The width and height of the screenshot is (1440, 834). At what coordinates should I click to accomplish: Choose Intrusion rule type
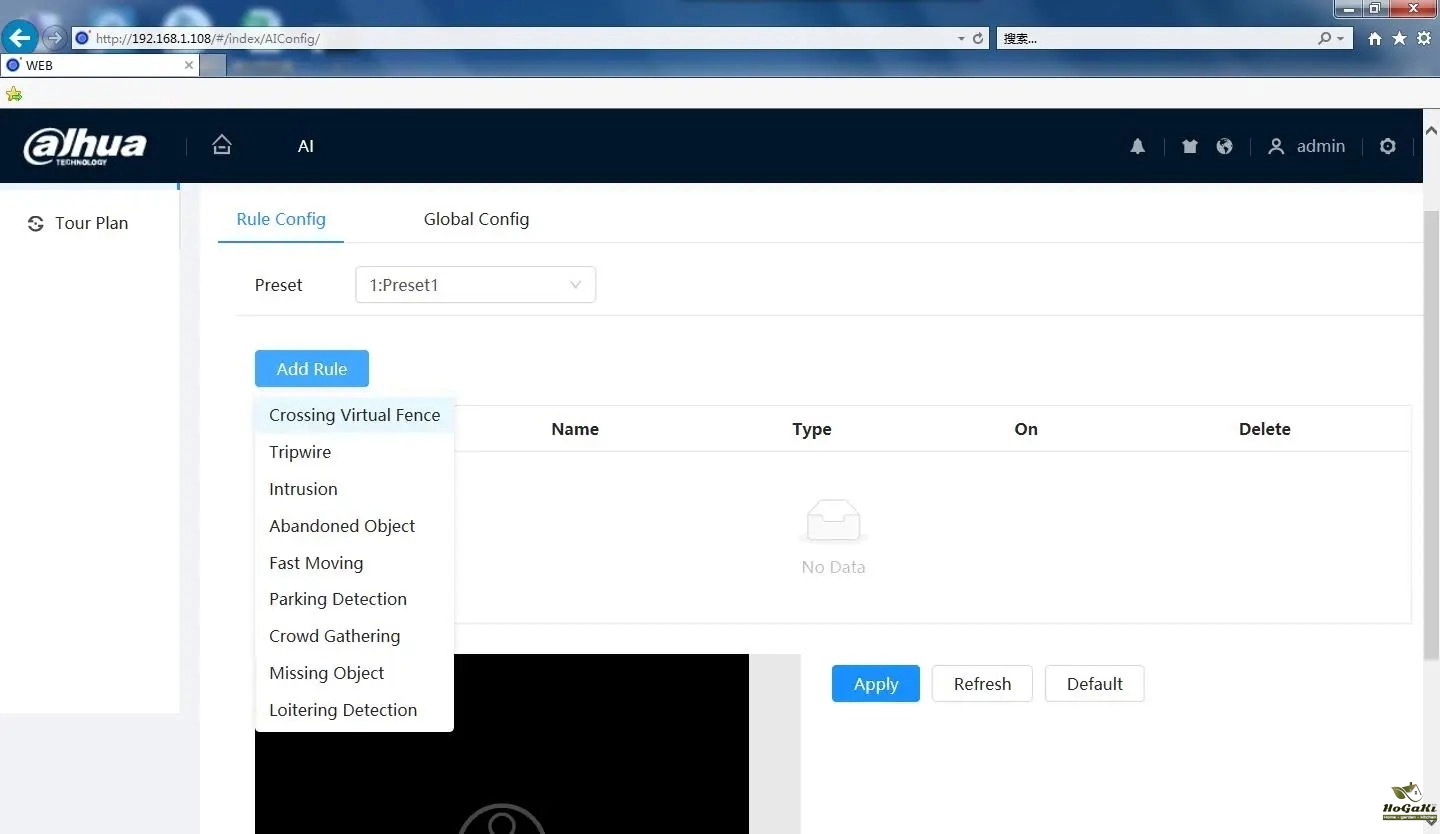click(x=303, y=489)
